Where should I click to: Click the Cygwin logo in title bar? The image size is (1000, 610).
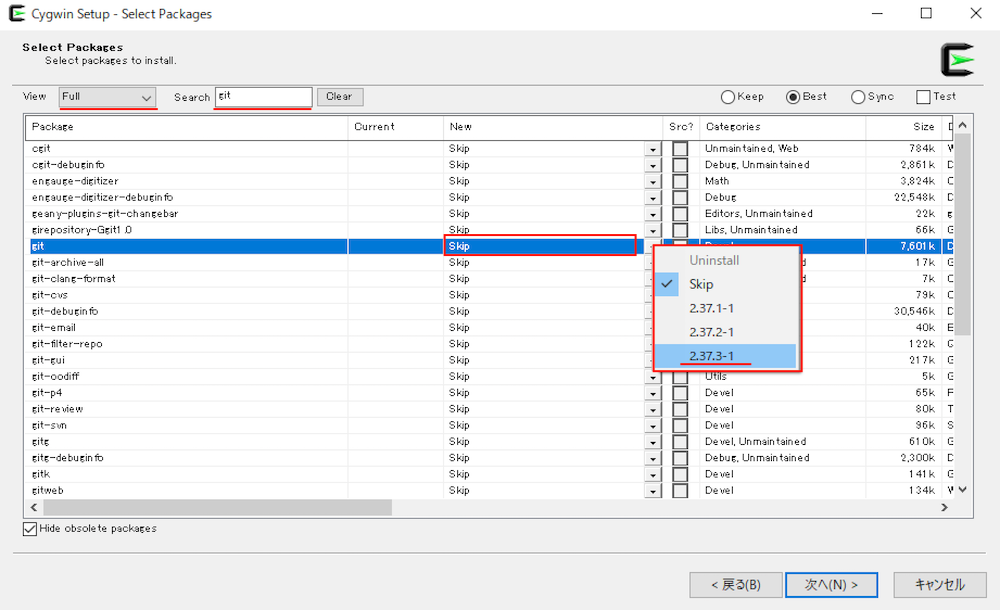click(17, 13)
